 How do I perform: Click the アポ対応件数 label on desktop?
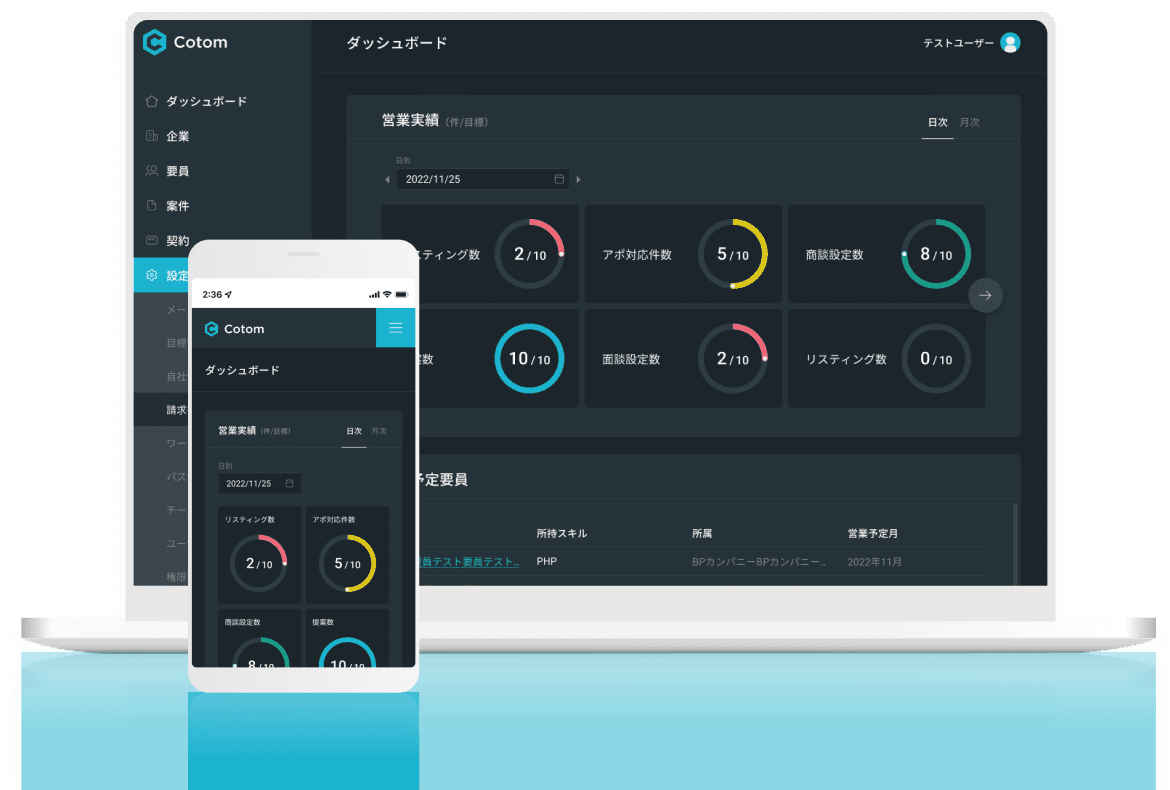(637, 255)
